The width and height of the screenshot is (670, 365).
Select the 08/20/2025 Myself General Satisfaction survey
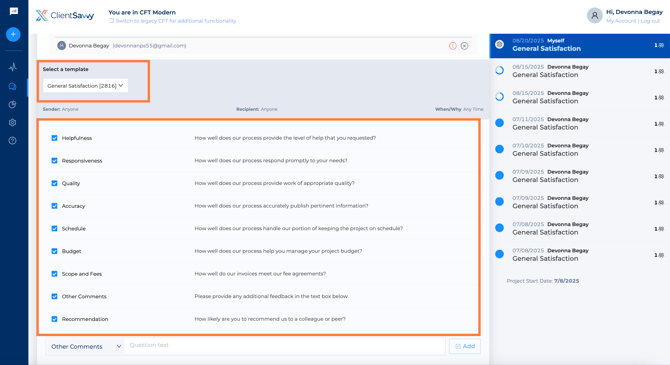[x=579, y=45]
